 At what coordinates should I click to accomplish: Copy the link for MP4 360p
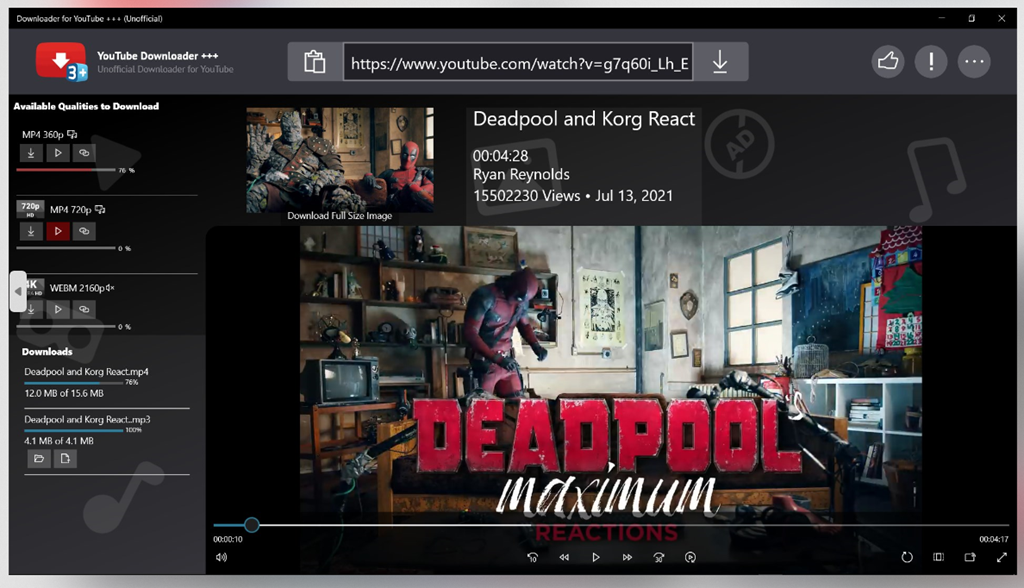(x=84, y=153)
